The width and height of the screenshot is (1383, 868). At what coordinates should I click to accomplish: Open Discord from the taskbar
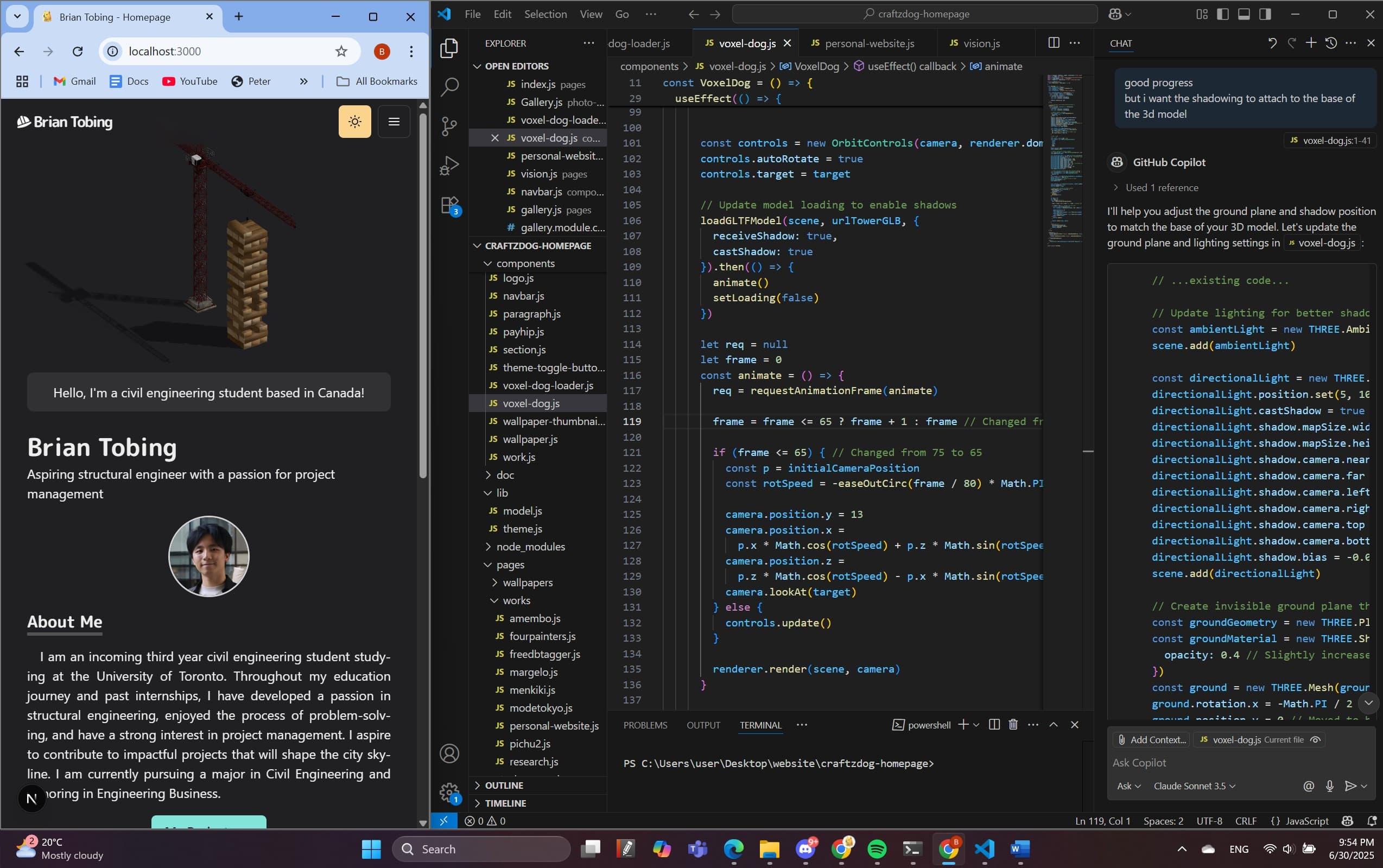point(805,848)
